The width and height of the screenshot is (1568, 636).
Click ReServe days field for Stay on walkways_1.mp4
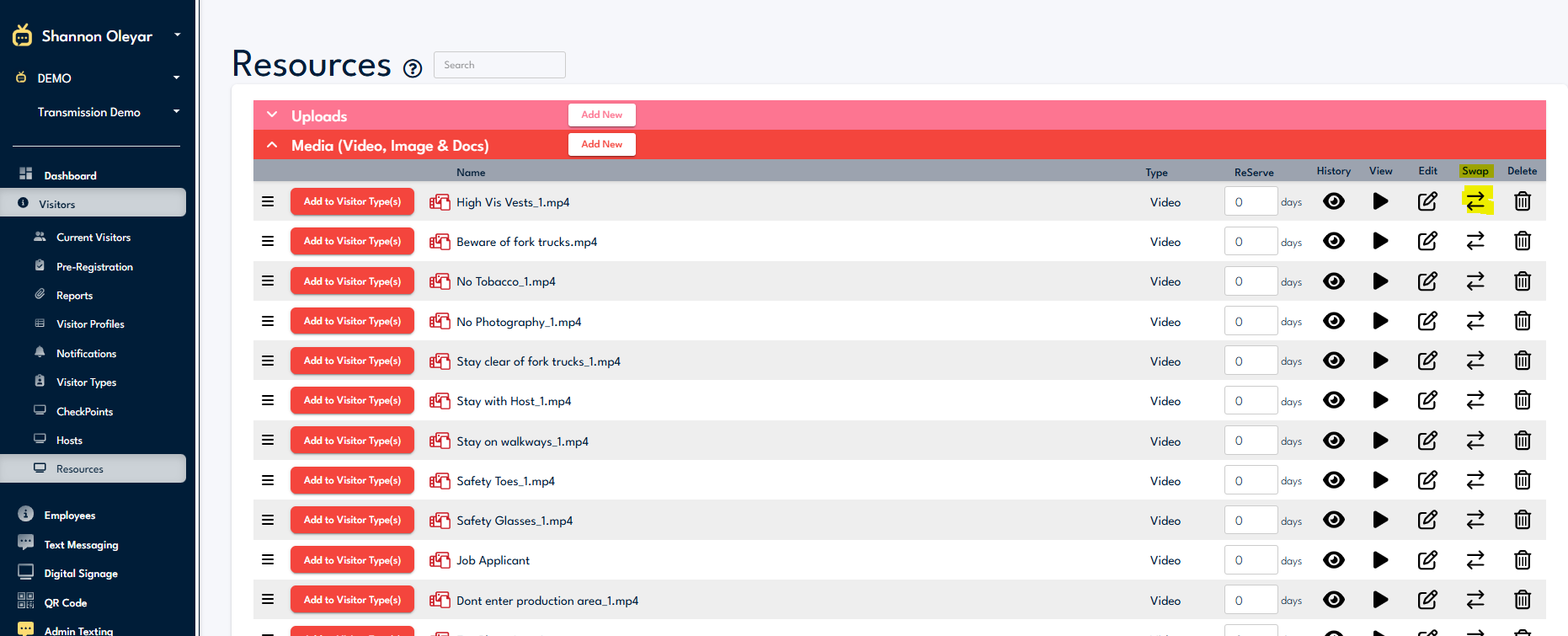[1251, 441]
